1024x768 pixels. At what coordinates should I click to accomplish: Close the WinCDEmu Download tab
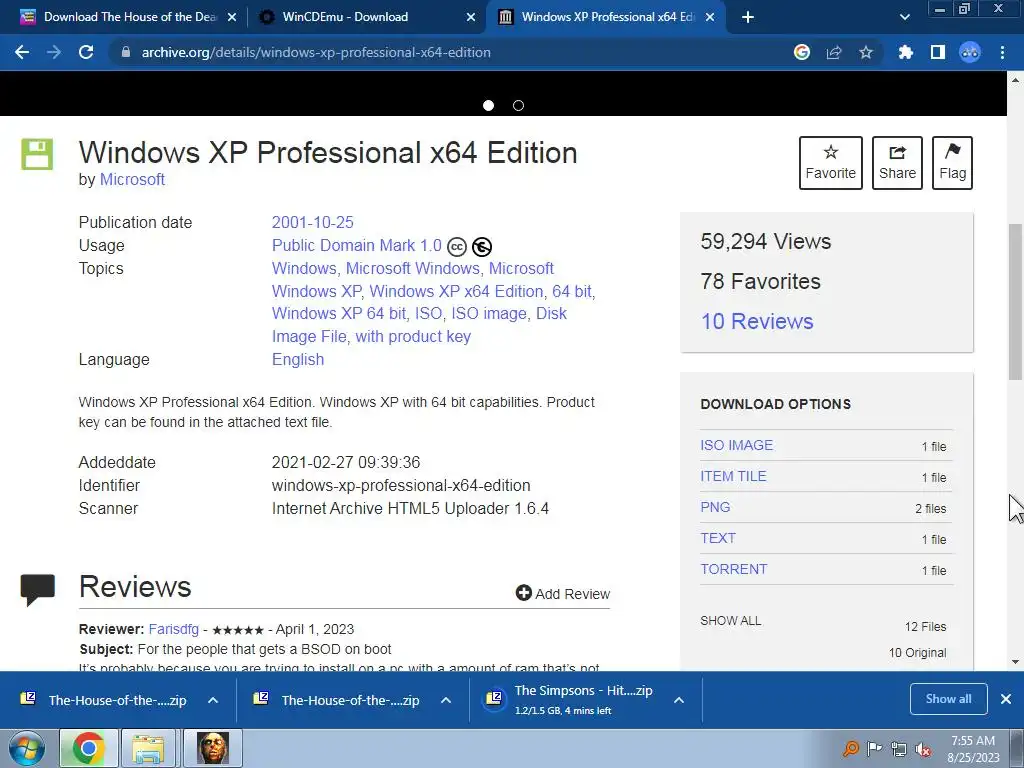point(471,17)
